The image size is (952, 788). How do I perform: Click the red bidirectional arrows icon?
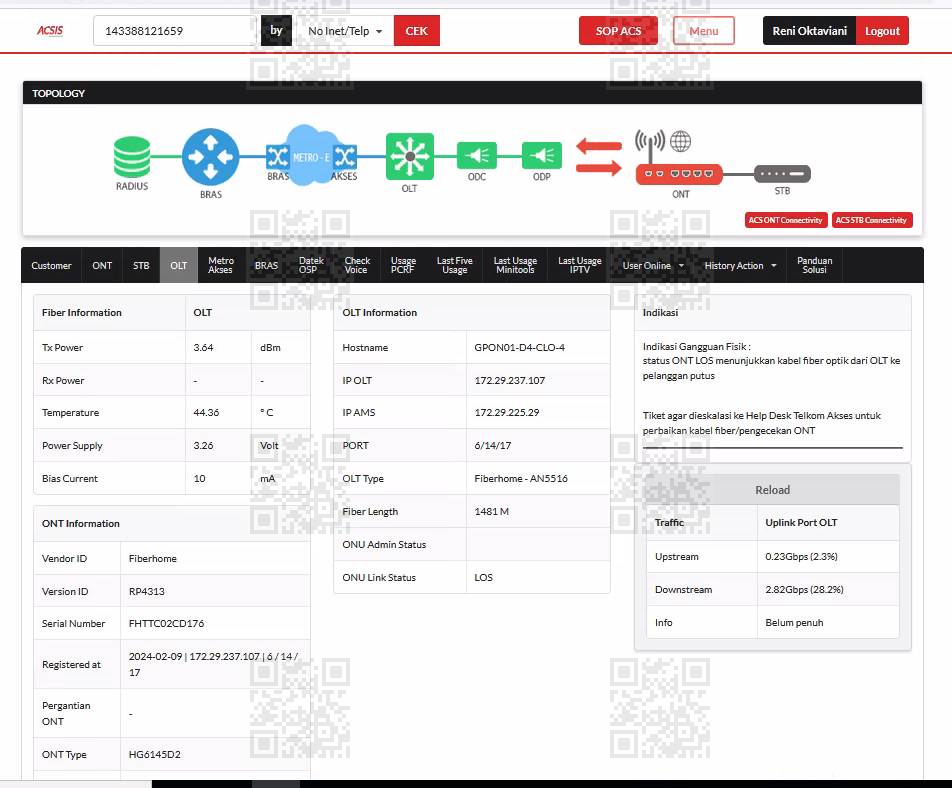click(x=599, y=157)
